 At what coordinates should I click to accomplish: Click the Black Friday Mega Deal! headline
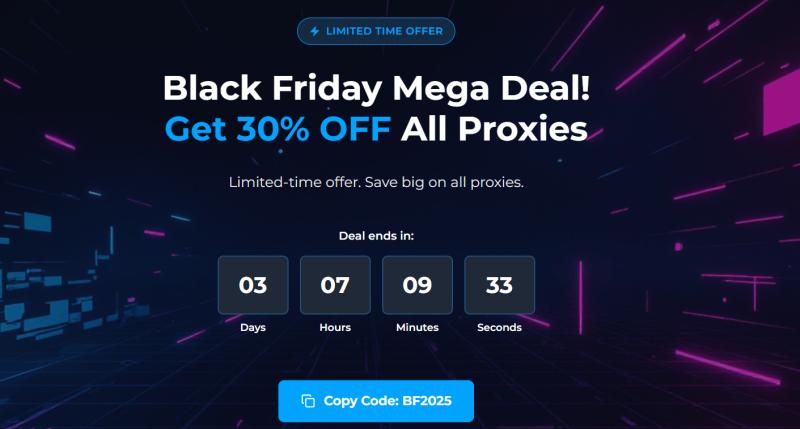pos(376,88)
